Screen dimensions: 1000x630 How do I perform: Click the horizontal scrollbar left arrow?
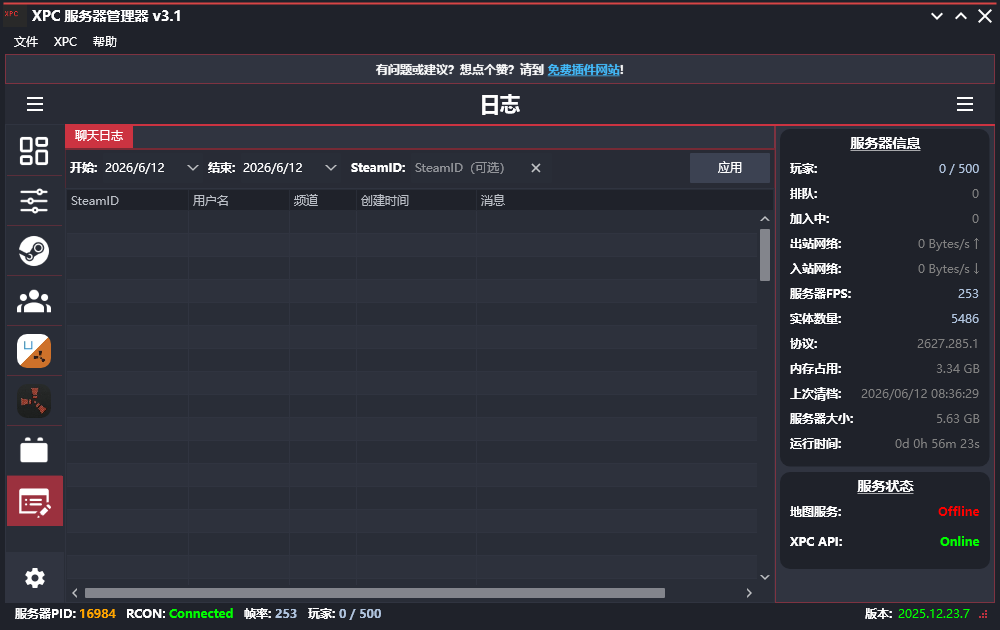(75, 593)
